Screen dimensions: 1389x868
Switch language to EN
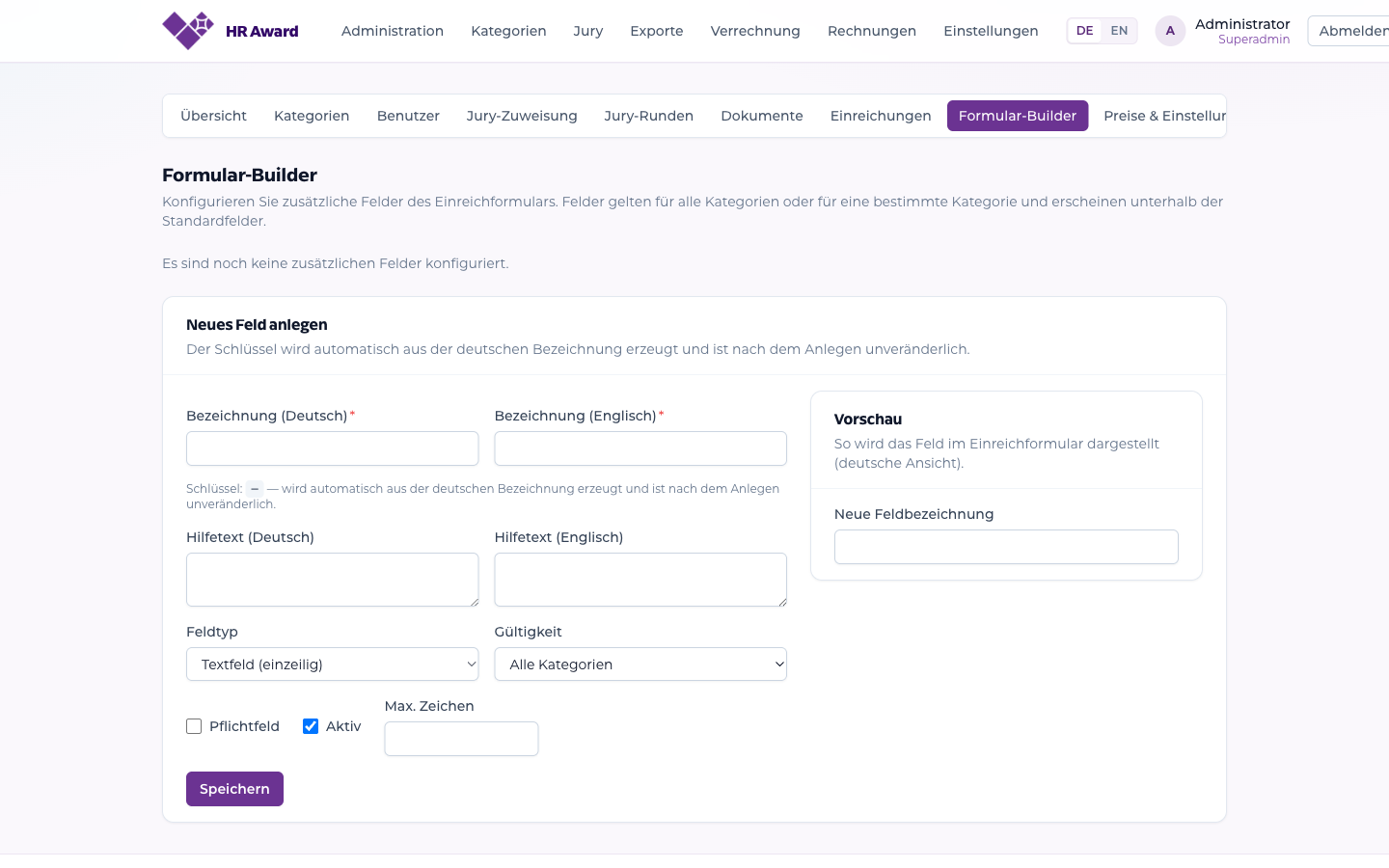pos(1119,31)
